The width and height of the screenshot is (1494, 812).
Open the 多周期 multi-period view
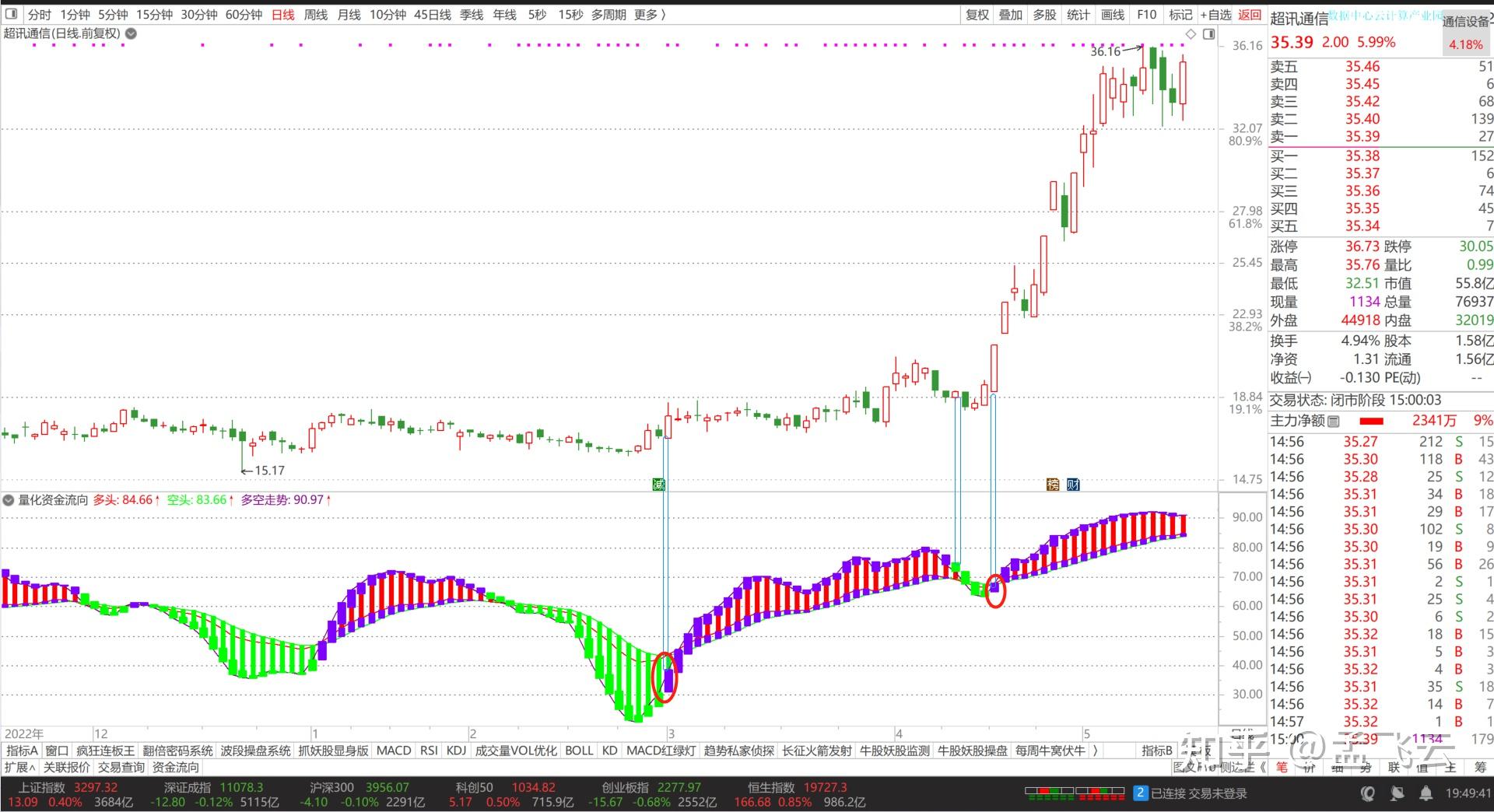(608, 15)
